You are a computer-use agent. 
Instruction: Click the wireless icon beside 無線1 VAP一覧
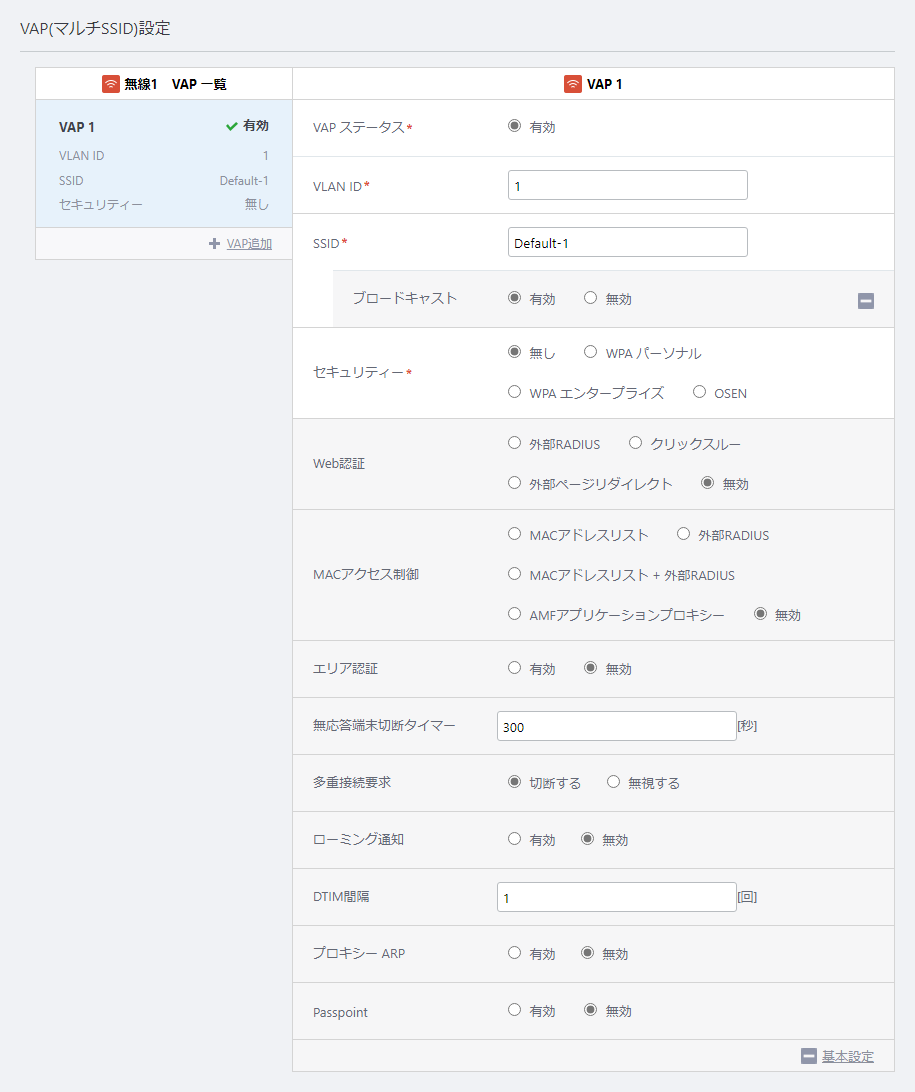(x=111, y=84)
